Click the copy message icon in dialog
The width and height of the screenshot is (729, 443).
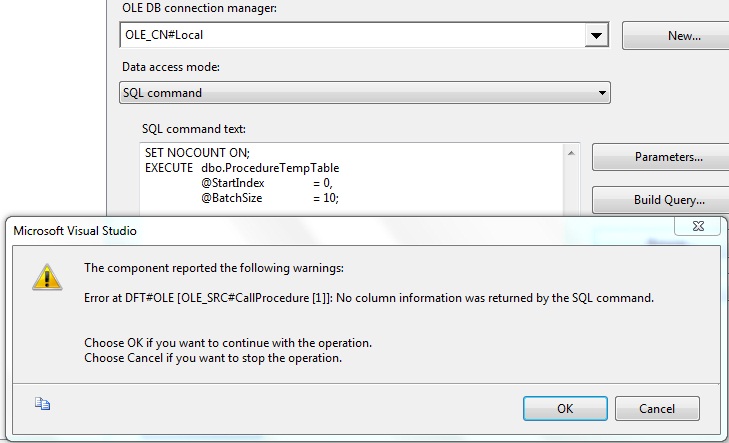click(43, 404)
